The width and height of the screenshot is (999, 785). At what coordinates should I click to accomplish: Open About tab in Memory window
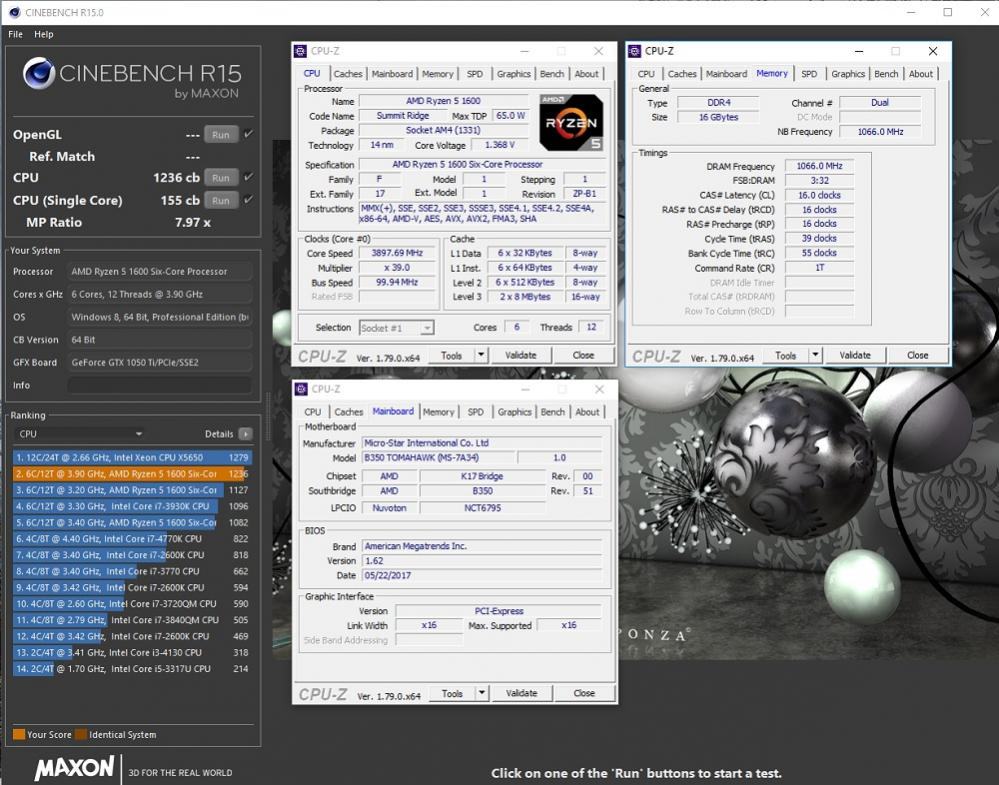click(921, 74)
